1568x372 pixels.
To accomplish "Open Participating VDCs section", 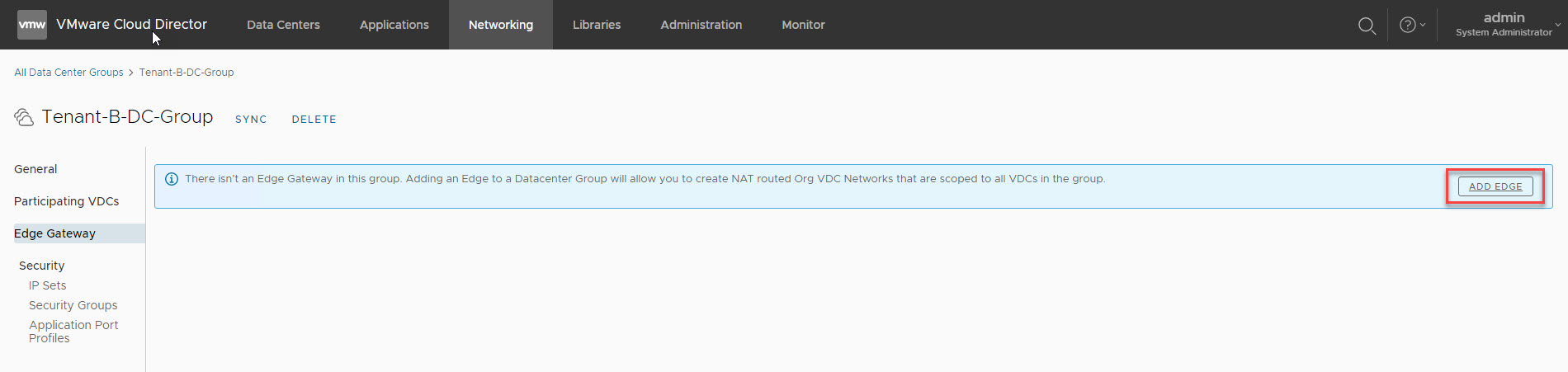I will click(x=66, y=201).
